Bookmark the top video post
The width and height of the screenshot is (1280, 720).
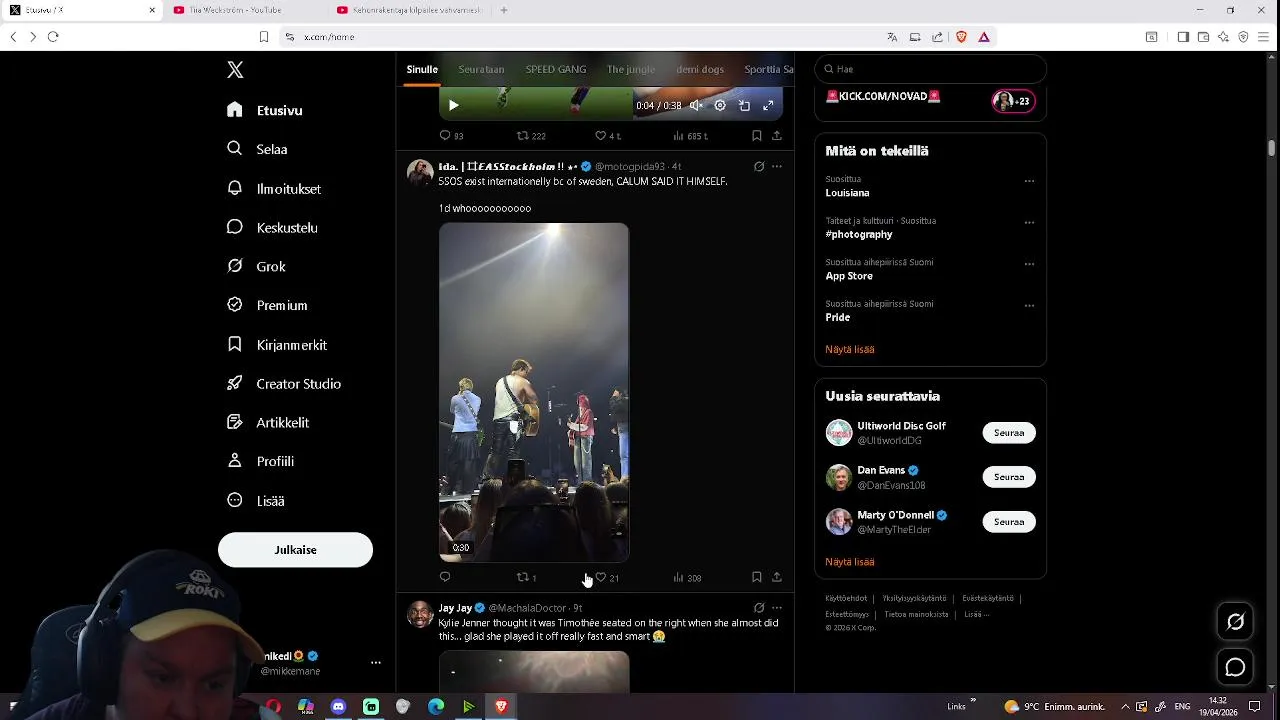click(757, 135)
